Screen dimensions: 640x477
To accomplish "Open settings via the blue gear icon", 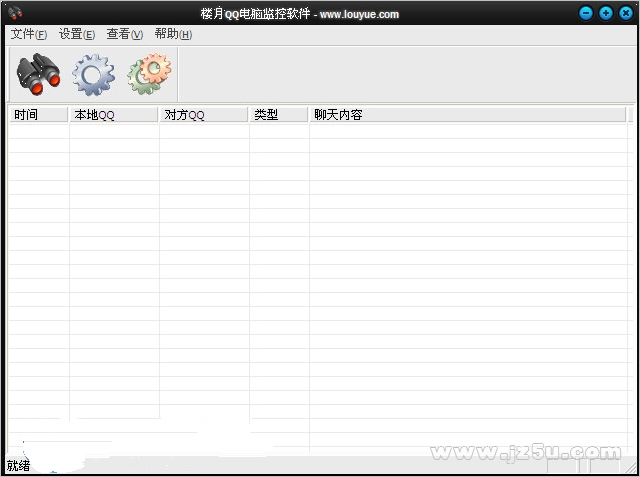I will (x=93, y=75).
